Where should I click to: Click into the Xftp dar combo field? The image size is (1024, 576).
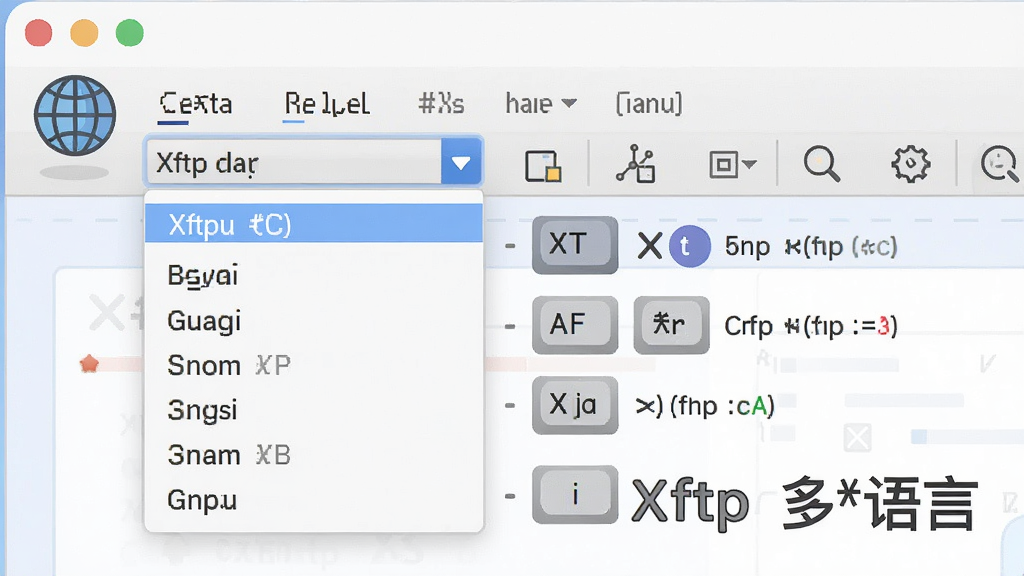click(294, 162)
